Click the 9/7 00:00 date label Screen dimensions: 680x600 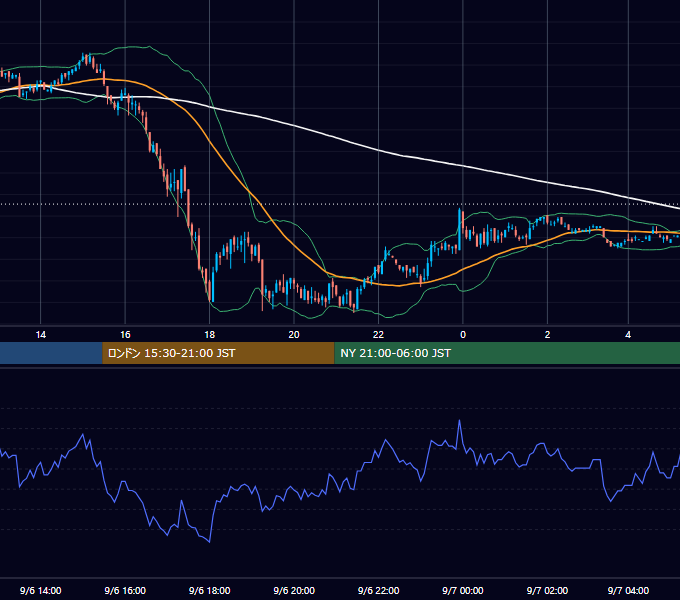pos(463,590)
